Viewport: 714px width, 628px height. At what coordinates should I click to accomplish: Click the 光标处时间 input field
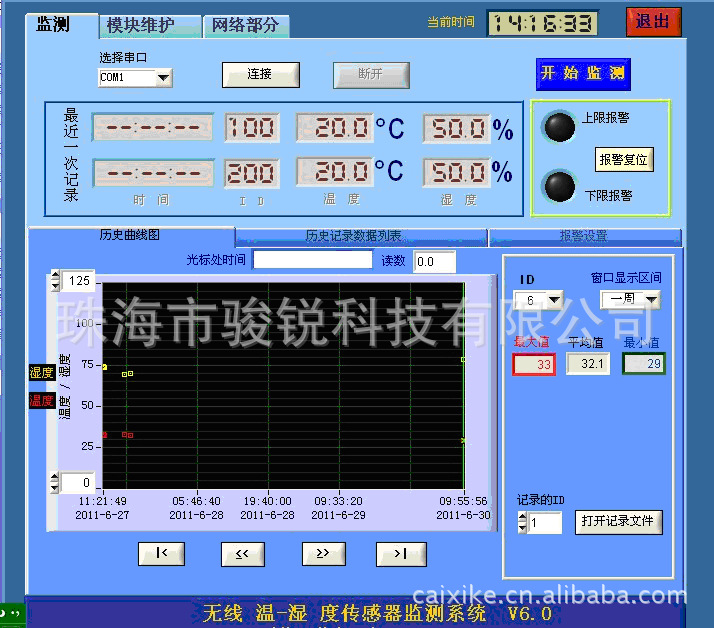[x=313, y=261]
